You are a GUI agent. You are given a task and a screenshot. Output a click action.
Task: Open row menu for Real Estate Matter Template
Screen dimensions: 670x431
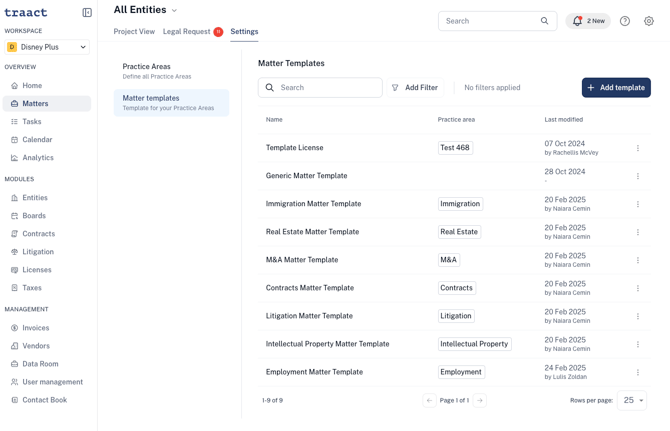(638, 232)
